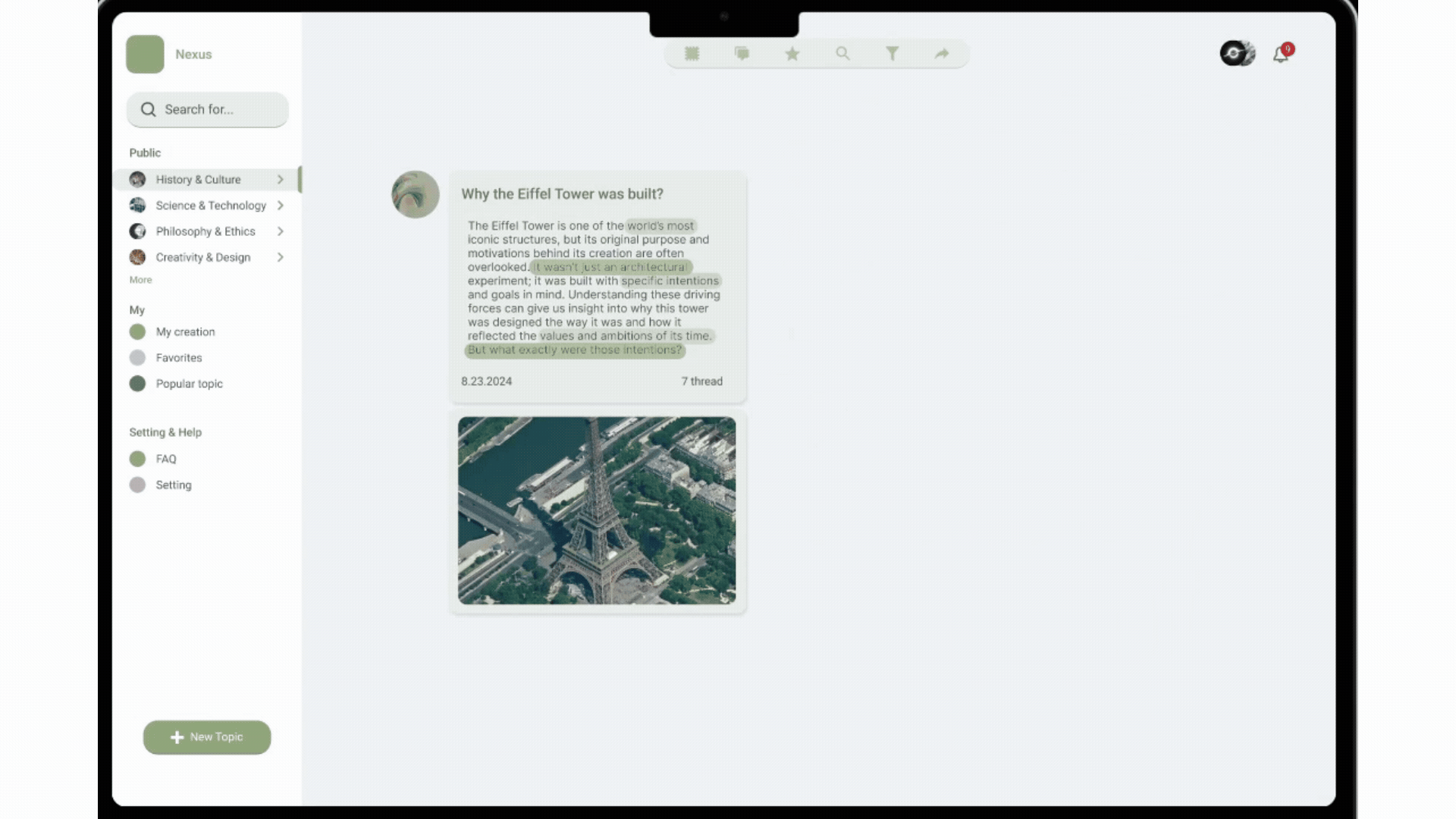
Task: Expand Science & Technology category arrow
Action: point(281,206)
